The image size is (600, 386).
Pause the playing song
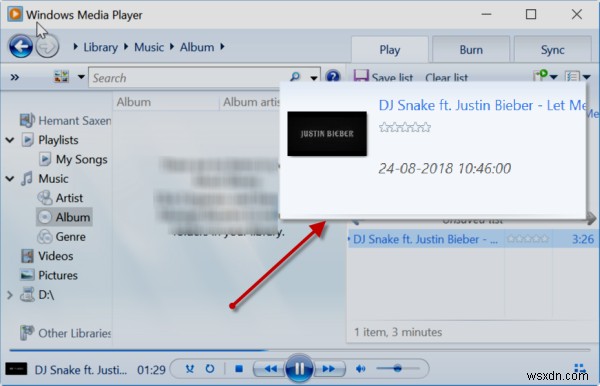coord(299,368)
